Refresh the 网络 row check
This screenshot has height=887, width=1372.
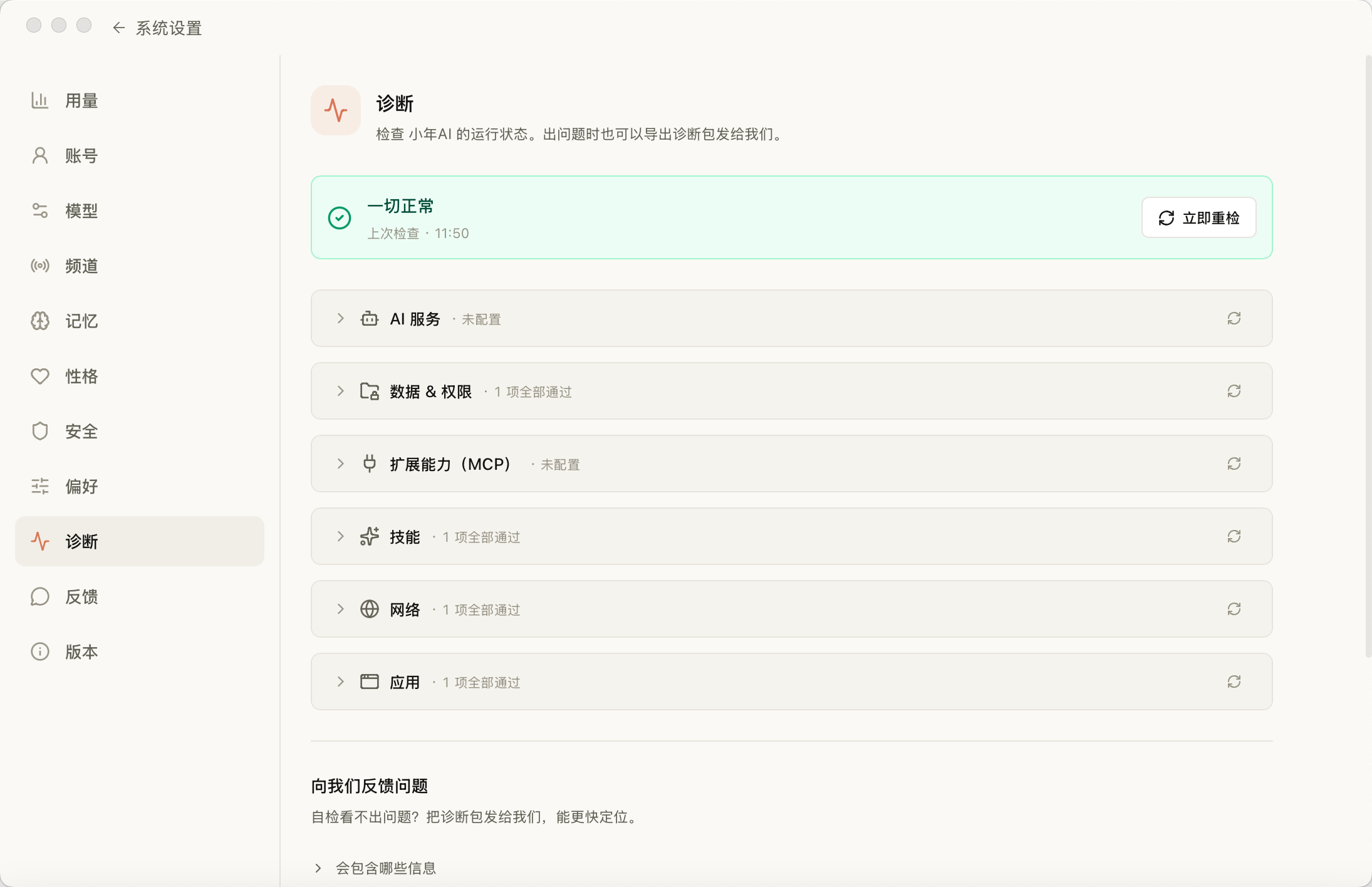(x=1234, y=609)
